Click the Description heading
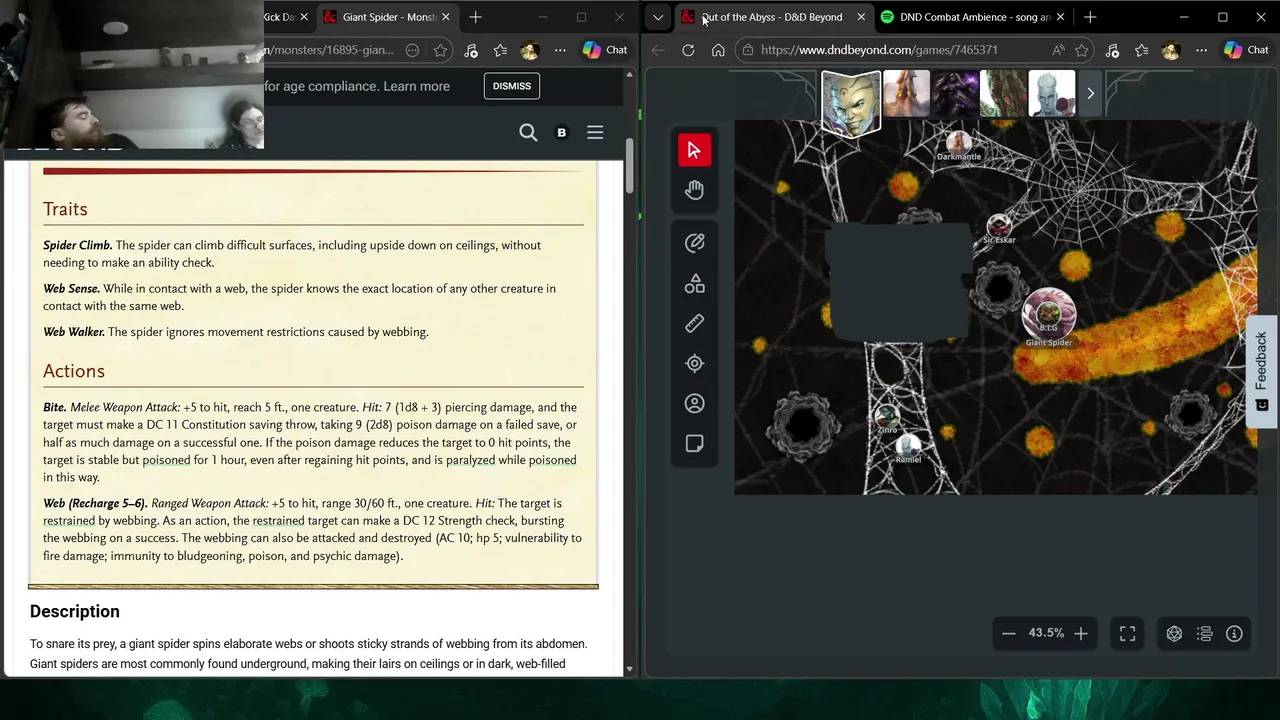1280x720 pixels. (x=75, y=612)
